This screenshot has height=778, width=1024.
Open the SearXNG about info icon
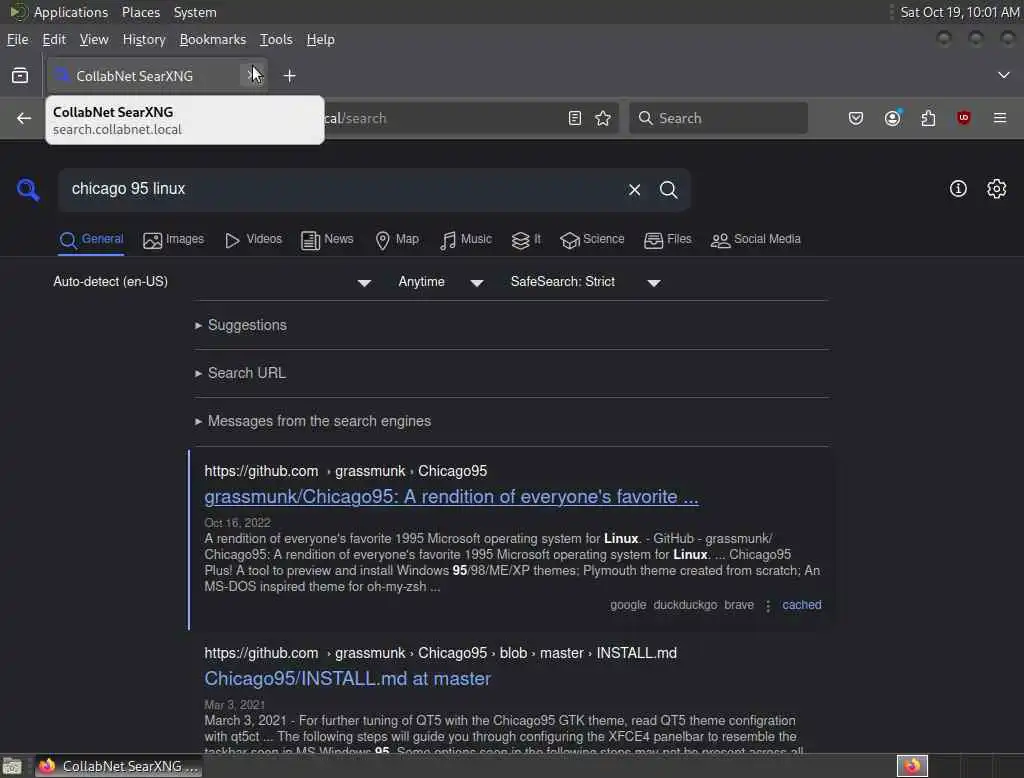958,189
